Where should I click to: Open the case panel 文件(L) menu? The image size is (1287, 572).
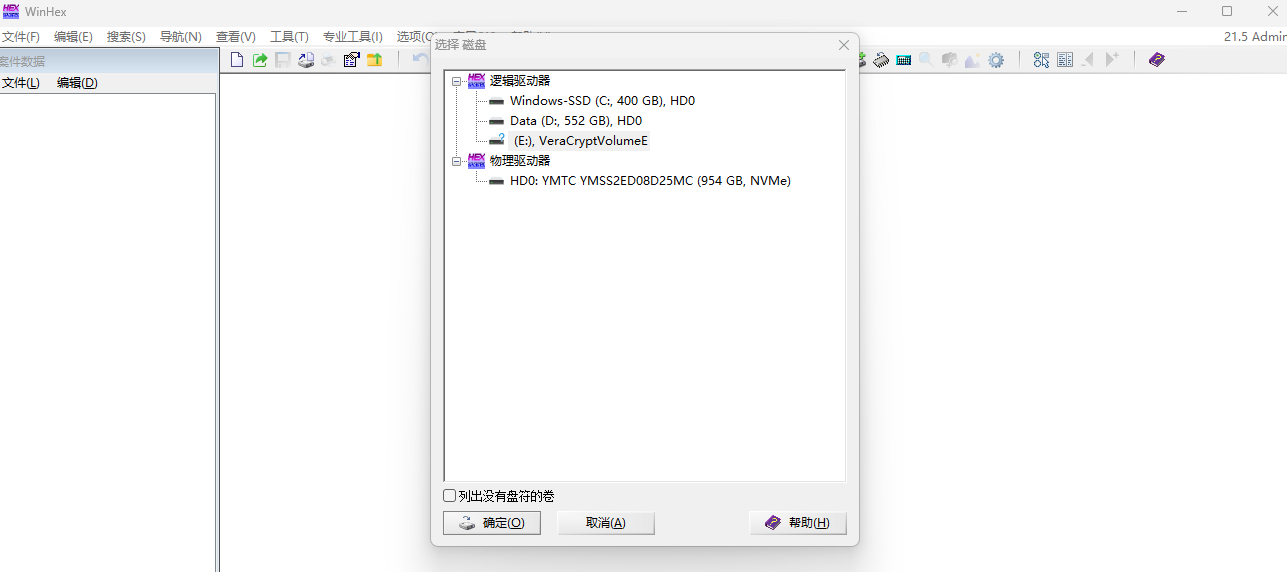click(20, 83)
